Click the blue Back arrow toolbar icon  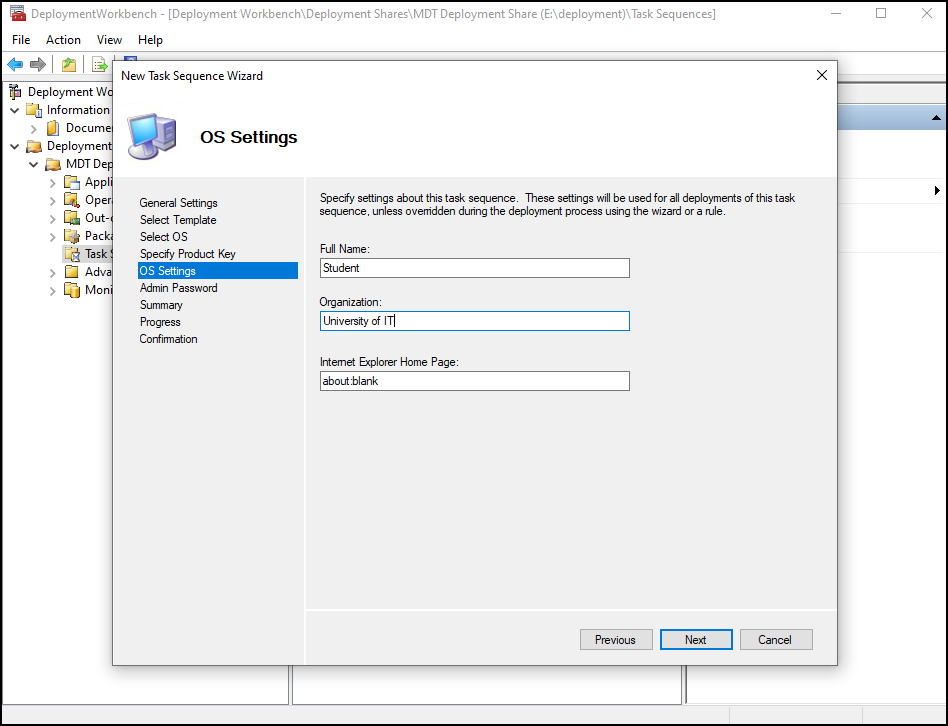click(15, 65)
